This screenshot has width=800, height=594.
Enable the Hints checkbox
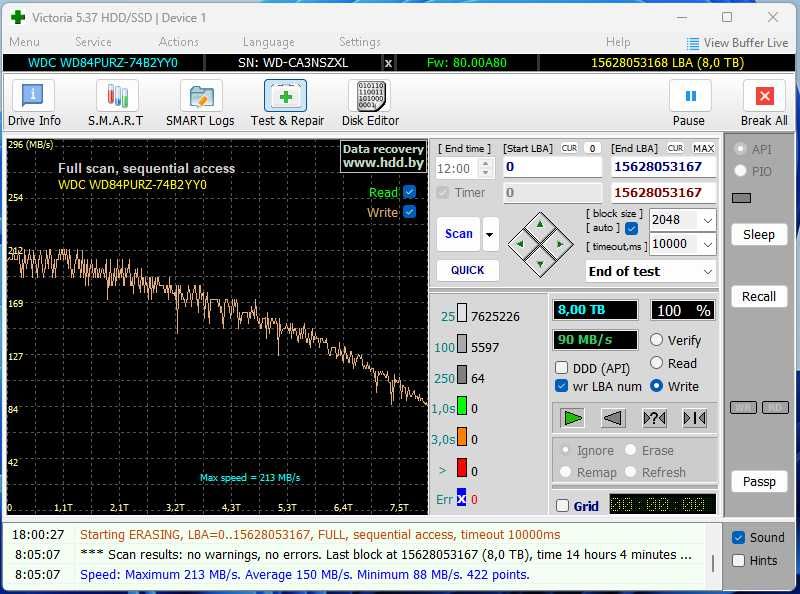pos(738,560)
